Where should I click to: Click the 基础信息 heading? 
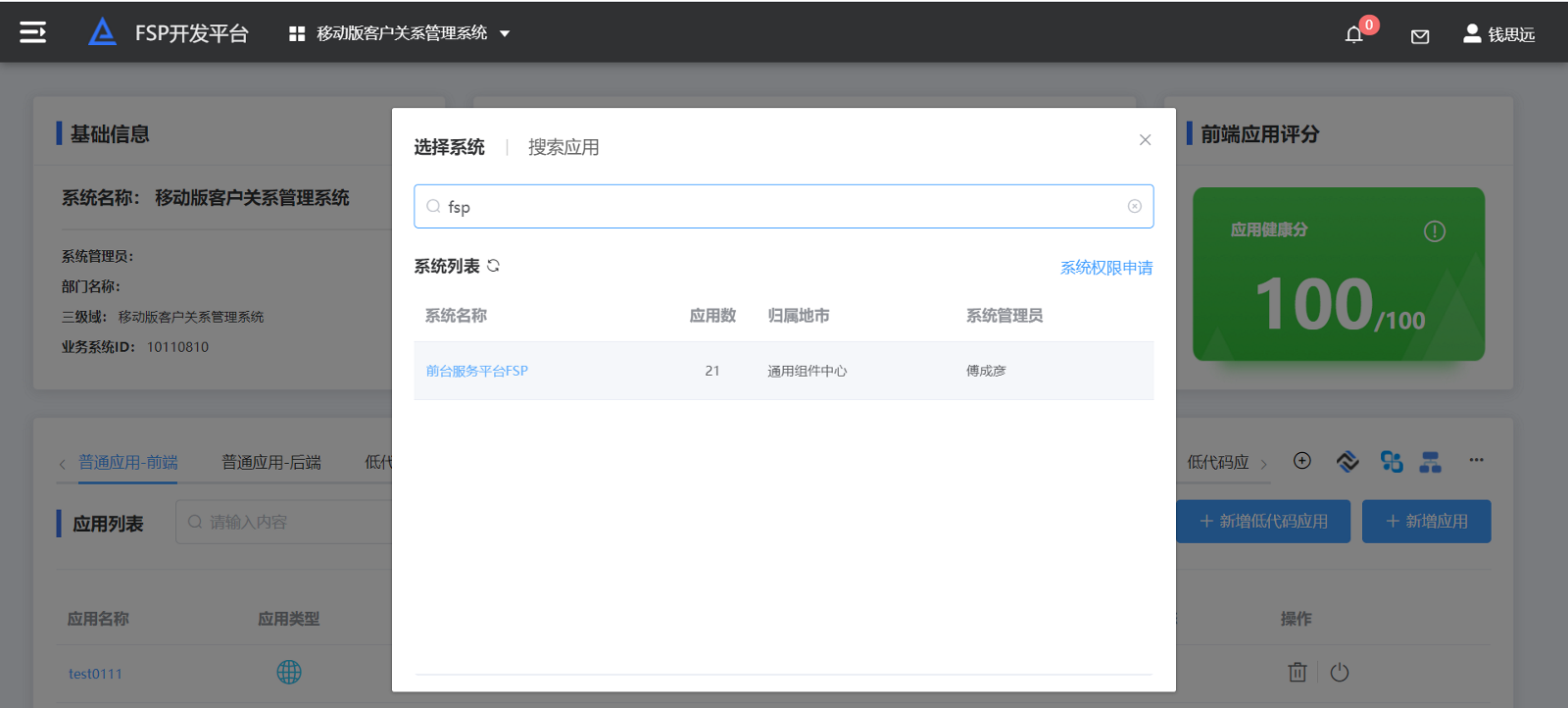[x=110, y=134]
